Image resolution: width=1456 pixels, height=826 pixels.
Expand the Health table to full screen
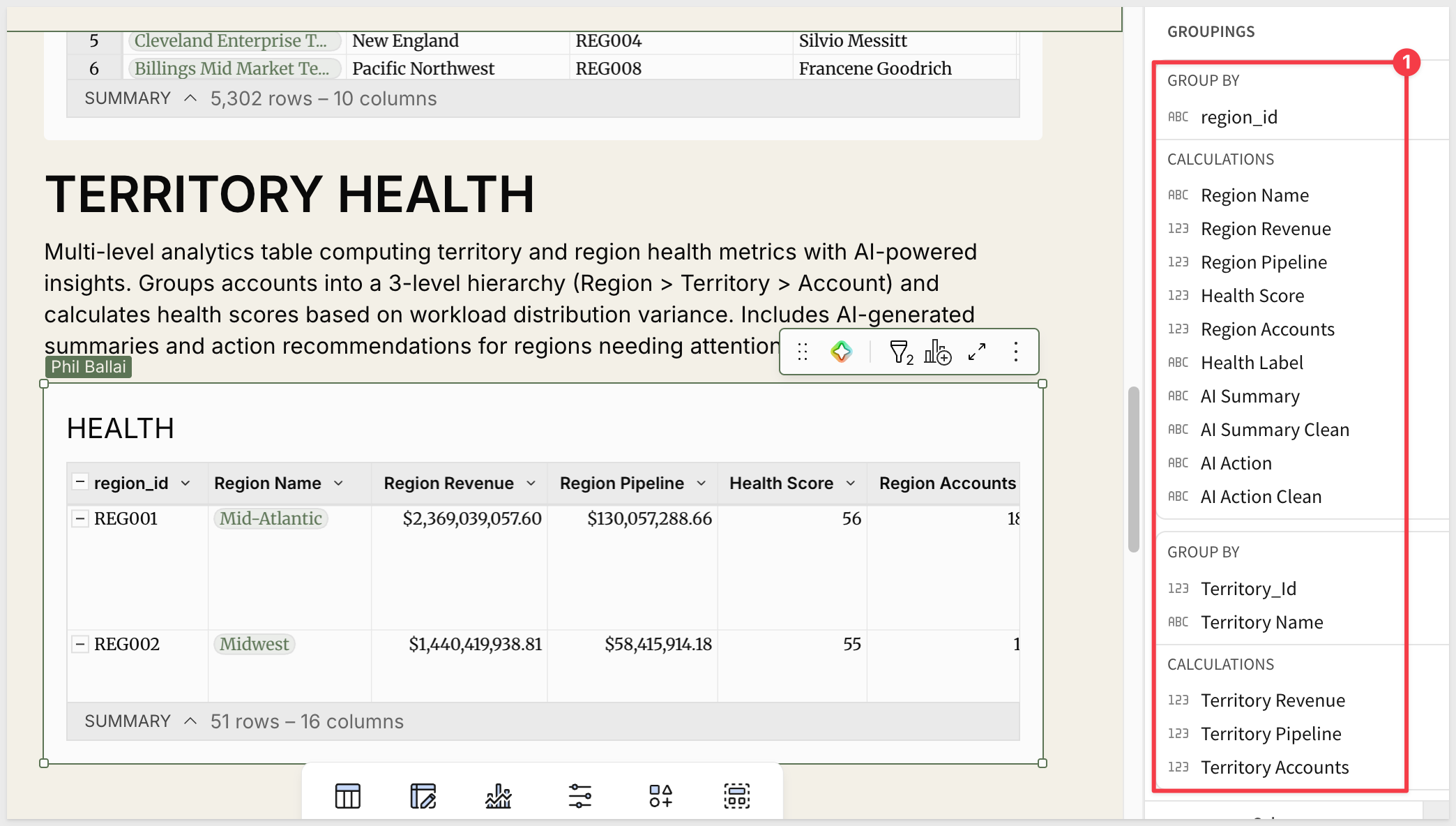coord(977,352)
